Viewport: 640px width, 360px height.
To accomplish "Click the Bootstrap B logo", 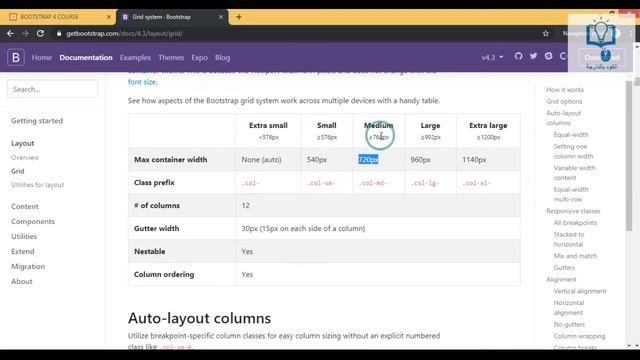I will (x=16, y=58).
